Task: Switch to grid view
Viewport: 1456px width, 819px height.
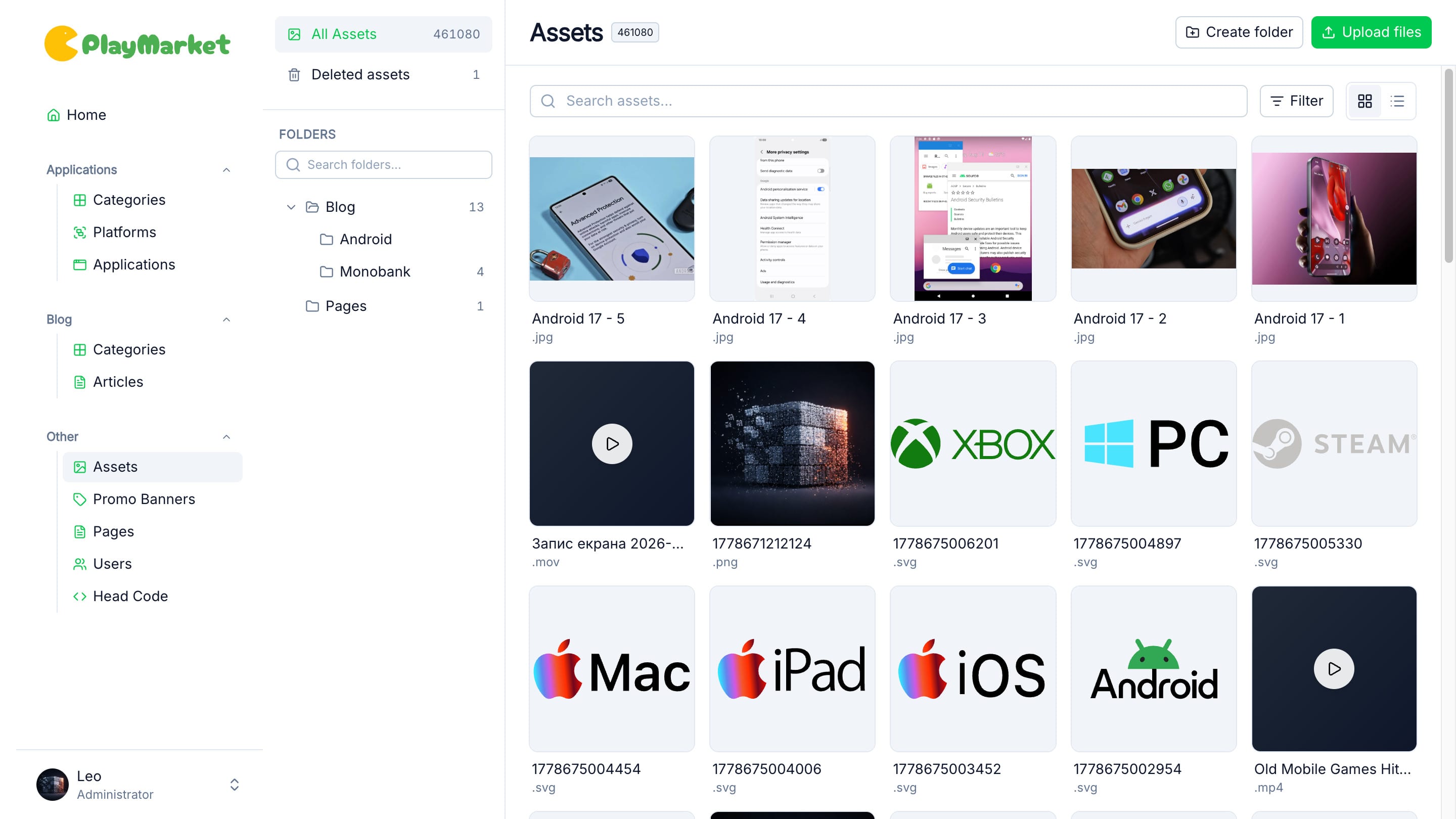Action: (1365, 101)
